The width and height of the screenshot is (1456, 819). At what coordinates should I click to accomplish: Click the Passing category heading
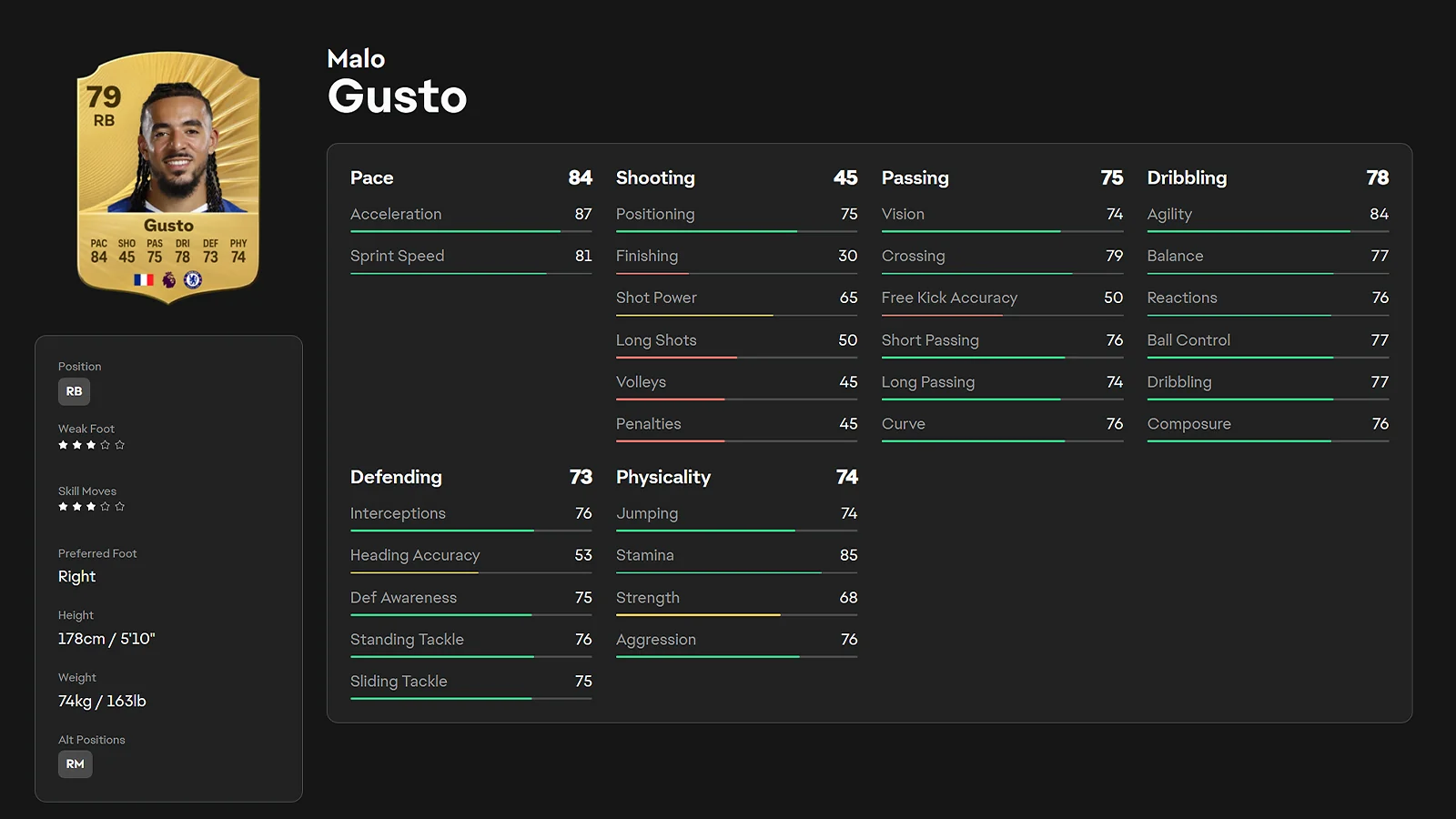coord(915,178)
